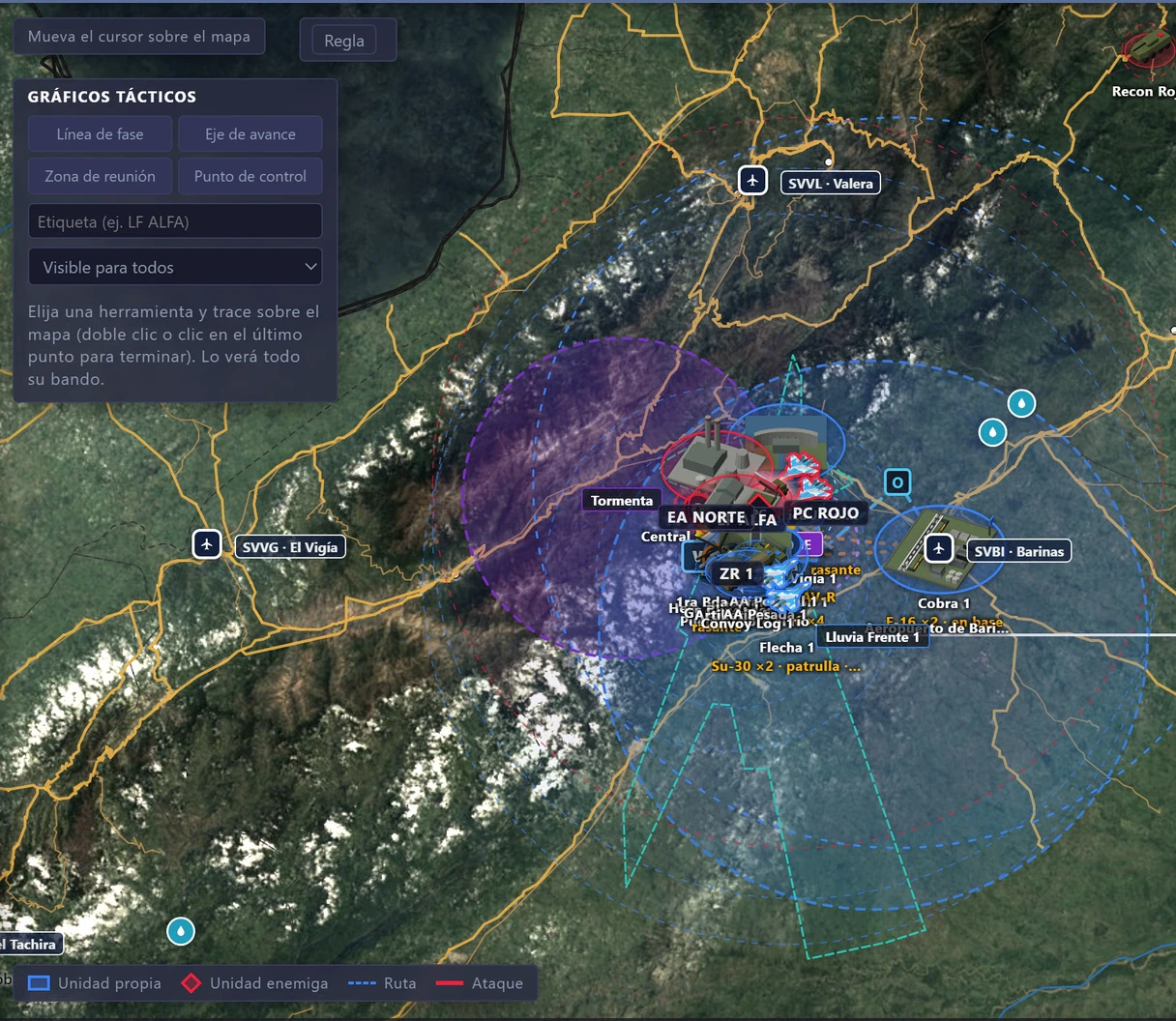The width and height of the screenshot is (1176, 1021).
Task: Click the SVBI Barinas airport plane icon
Action: click(938, 549)
